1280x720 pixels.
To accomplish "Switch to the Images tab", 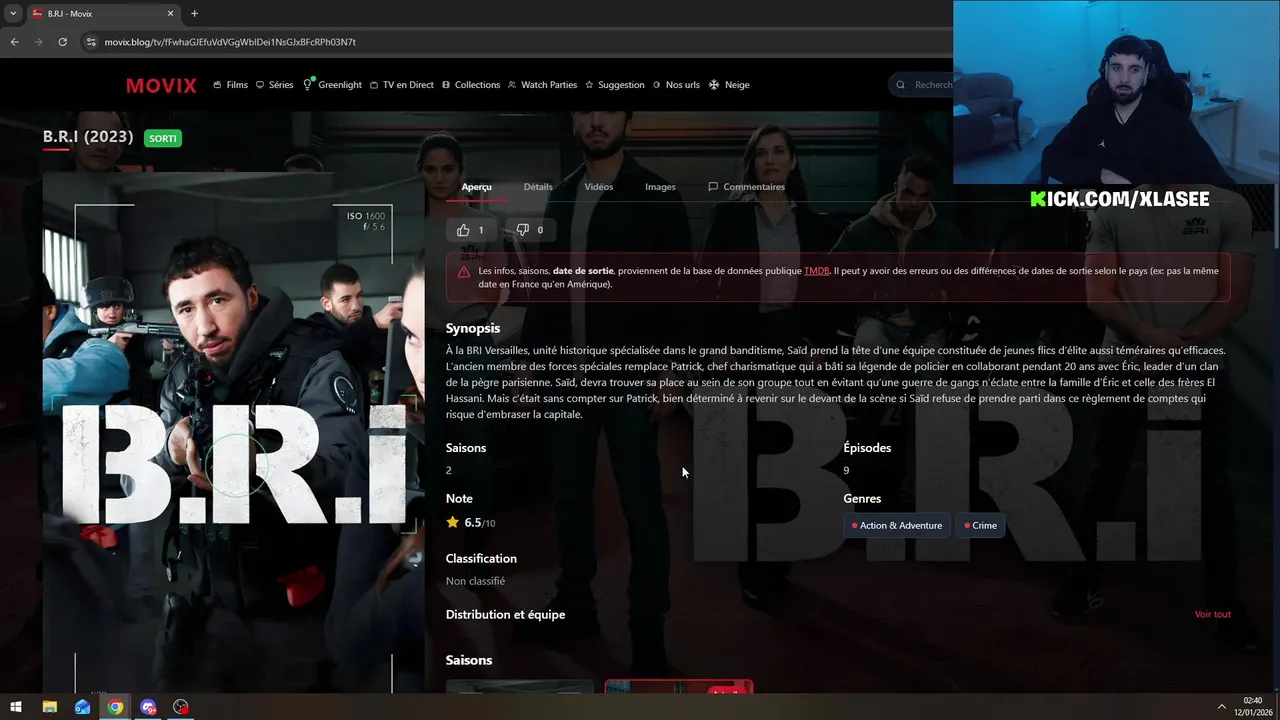I will pos(660,187).
